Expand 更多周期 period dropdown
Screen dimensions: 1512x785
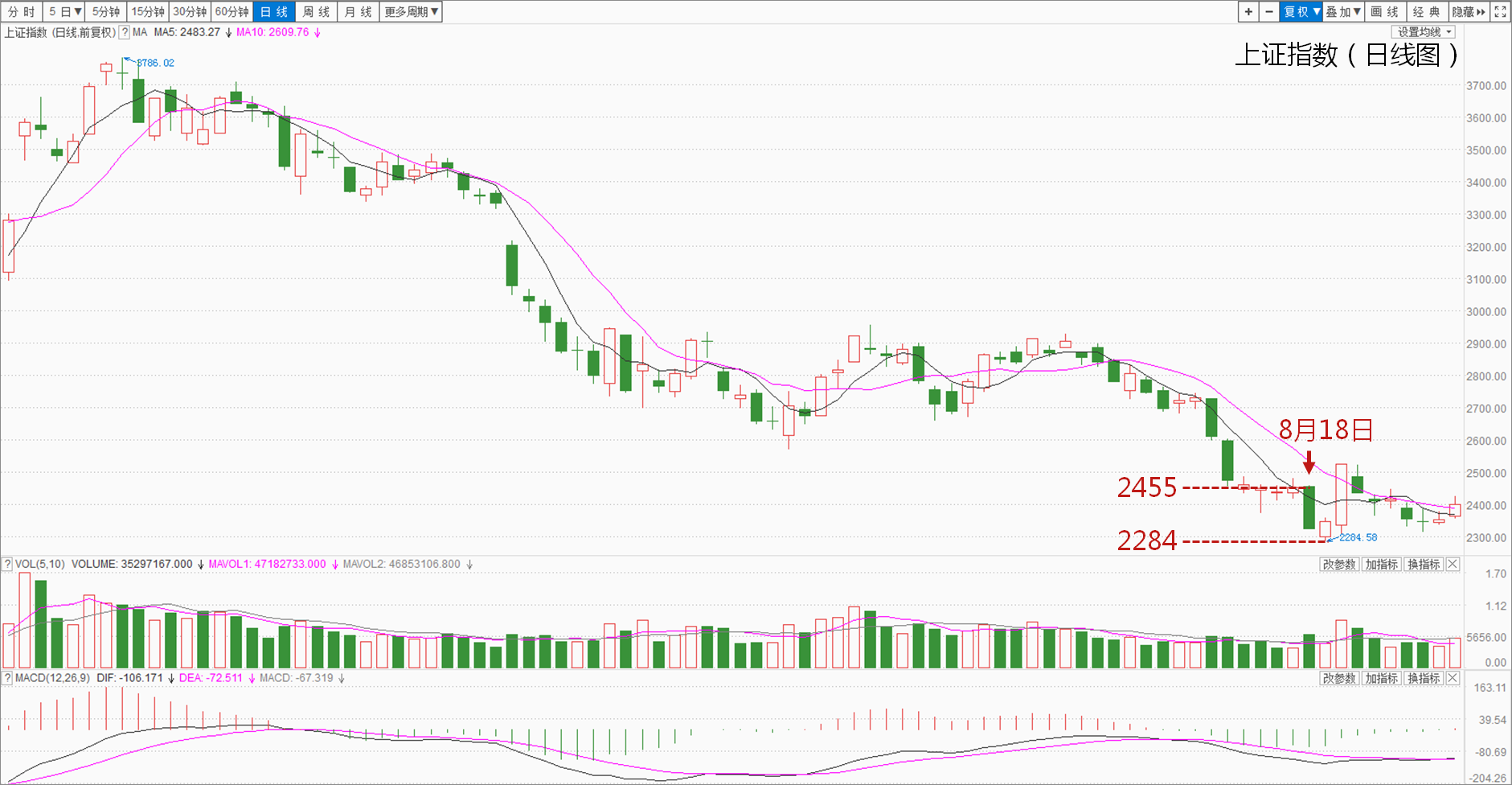412,12
